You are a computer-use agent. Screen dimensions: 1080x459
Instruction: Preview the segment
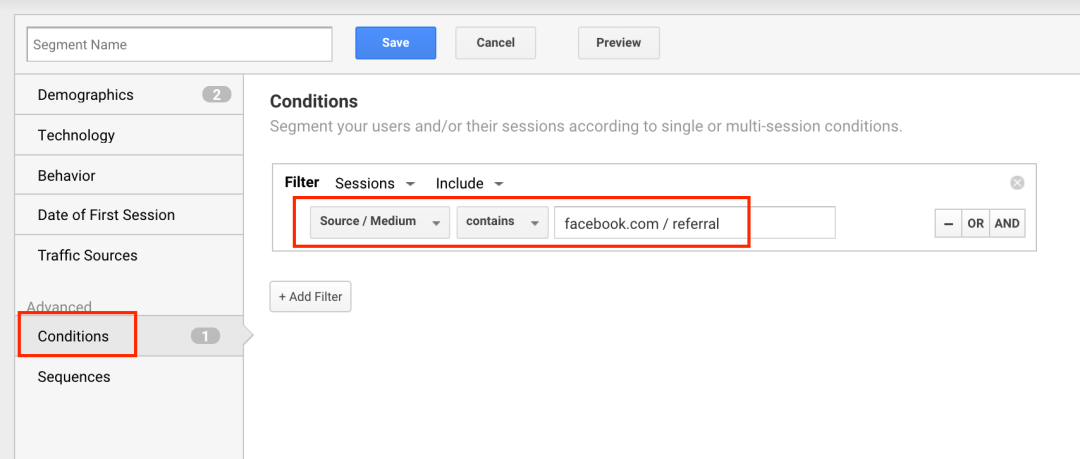619,43
